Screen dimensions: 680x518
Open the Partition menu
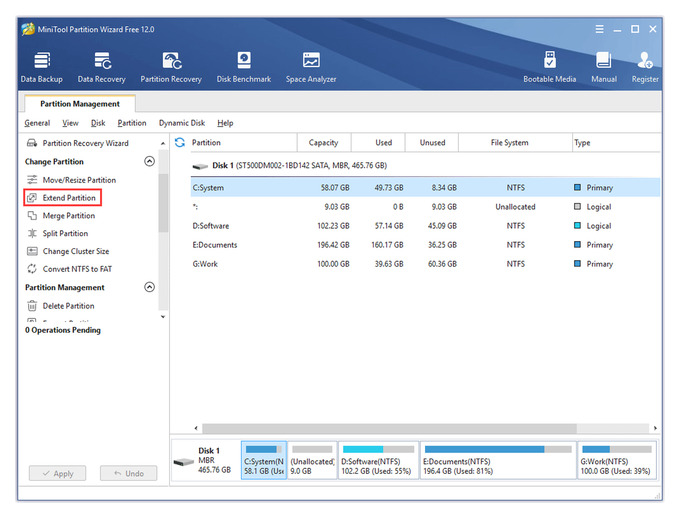click(x=132, y=123)
